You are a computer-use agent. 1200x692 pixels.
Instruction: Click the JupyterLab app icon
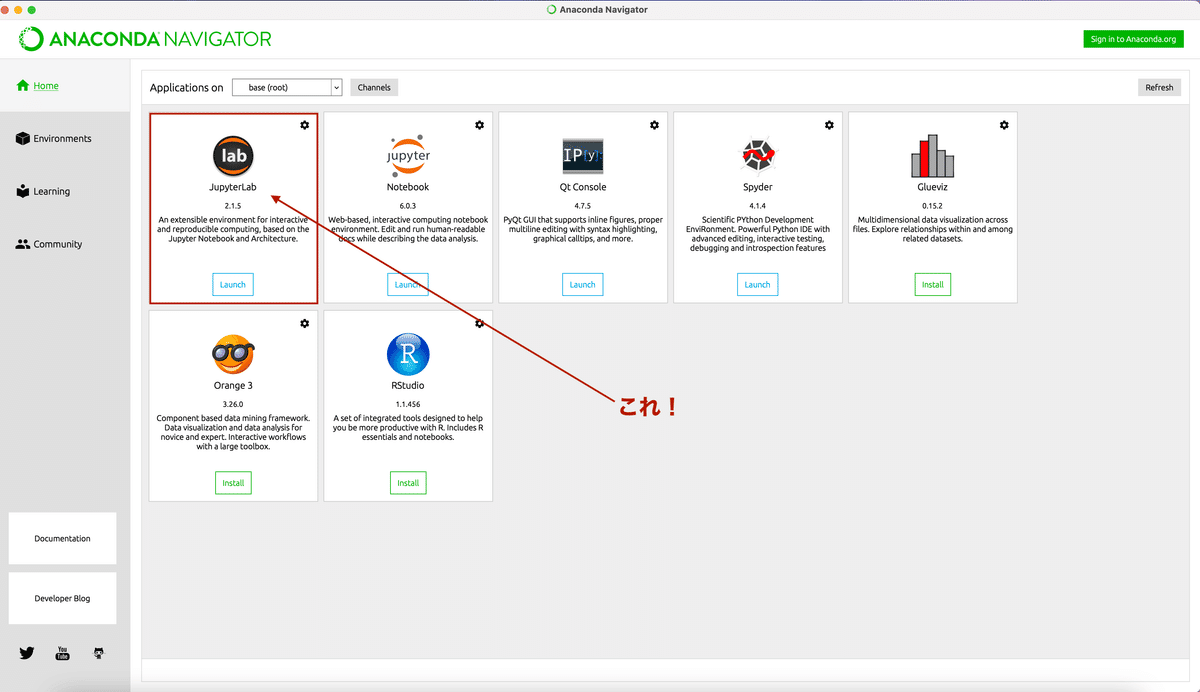click(x=233, y=155)
